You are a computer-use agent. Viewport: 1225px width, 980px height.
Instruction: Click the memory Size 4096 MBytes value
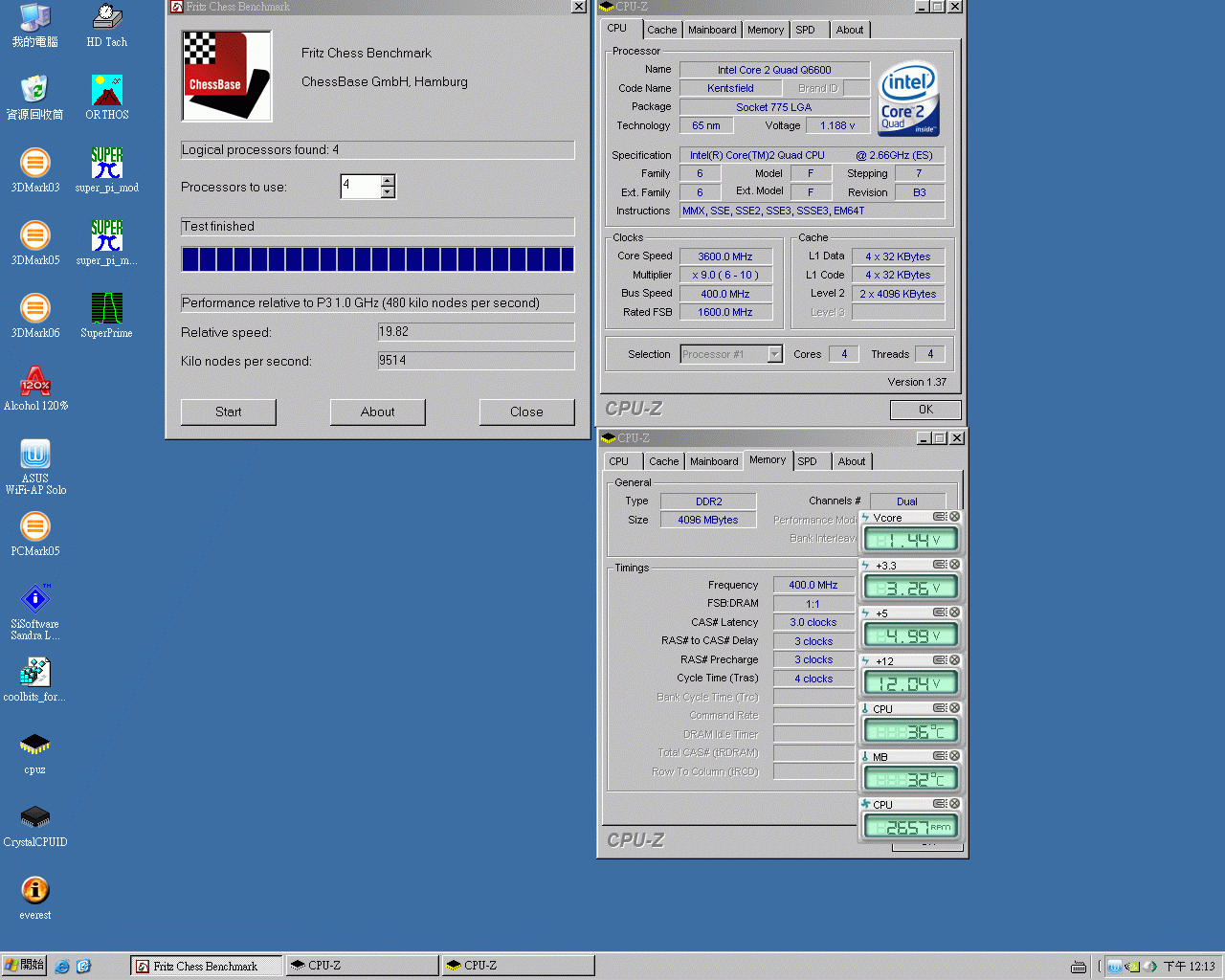click(x=708, y=520)
